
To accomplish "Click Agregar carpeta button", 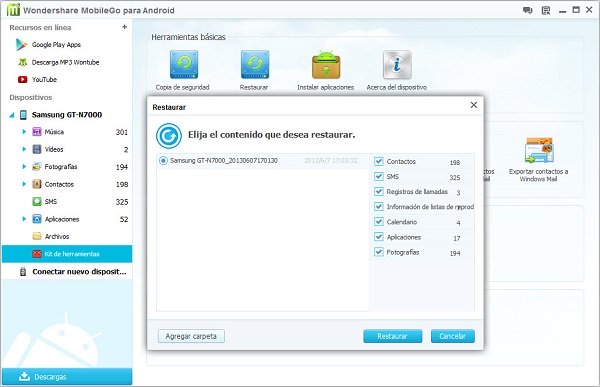I will pos(191,336).
